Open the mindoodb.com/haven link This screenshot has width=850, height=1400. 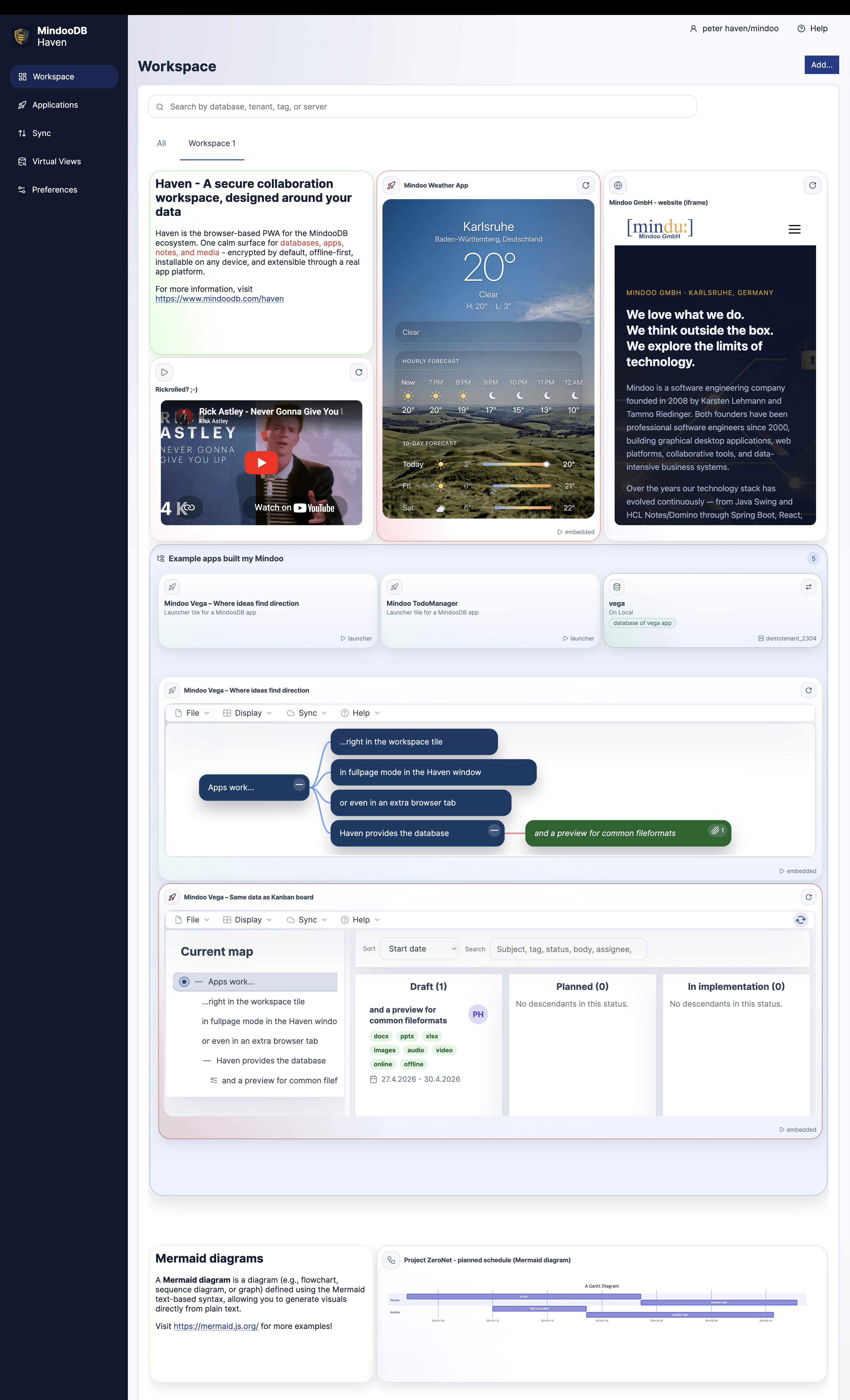pos(219,299)
